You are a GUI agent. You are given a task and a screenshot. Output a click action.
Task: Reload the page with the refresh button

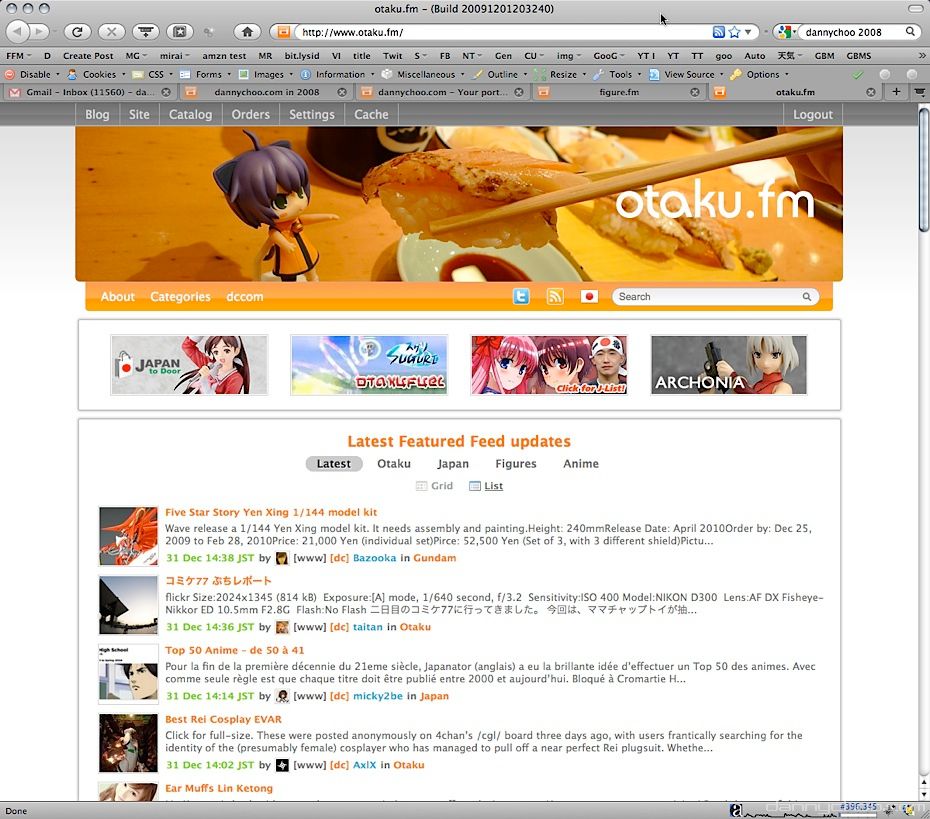point(77,32)
